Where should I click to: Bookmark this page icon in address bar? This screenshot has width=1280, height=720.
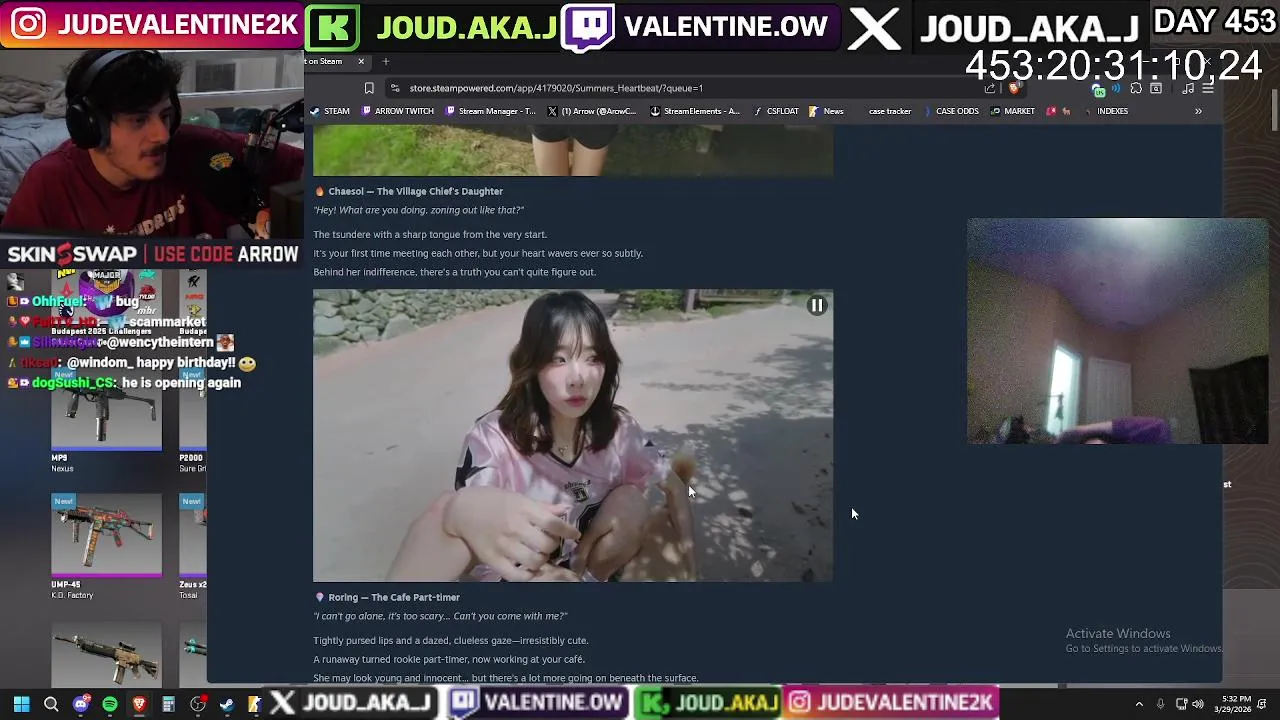[369, 88]
